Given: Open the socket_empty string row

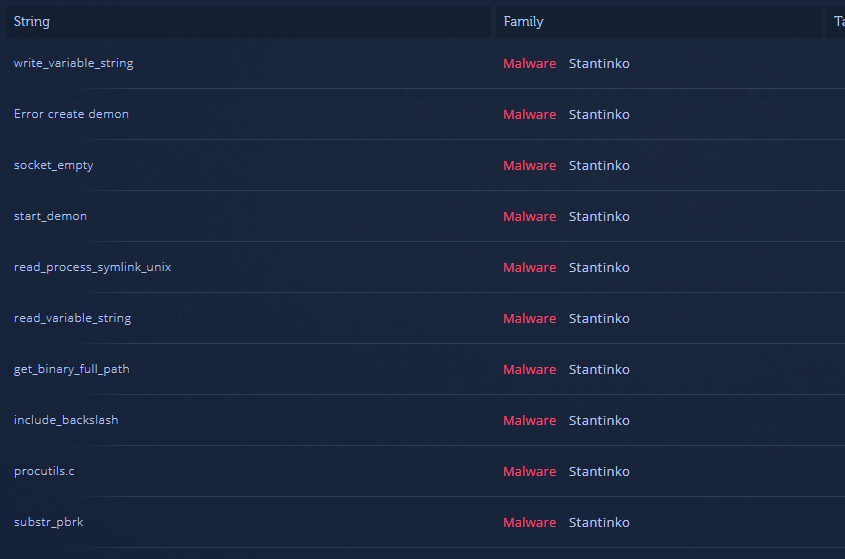Looking at the screenshot, I should click(x=53, y=165).
